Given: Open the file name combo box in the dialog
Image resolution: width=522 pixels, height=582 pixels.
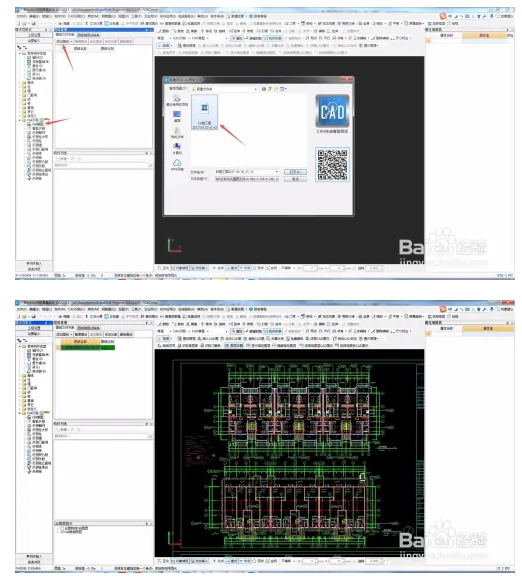Looking at the screenshot, I should pos(247,172).
